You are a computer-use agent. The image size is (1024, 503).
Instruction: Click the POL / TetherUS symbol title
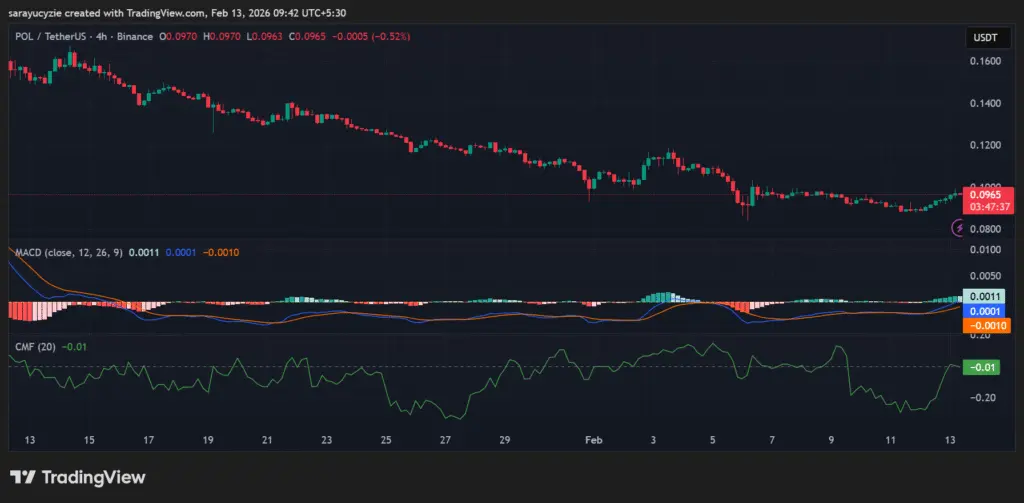coord(53,36)
